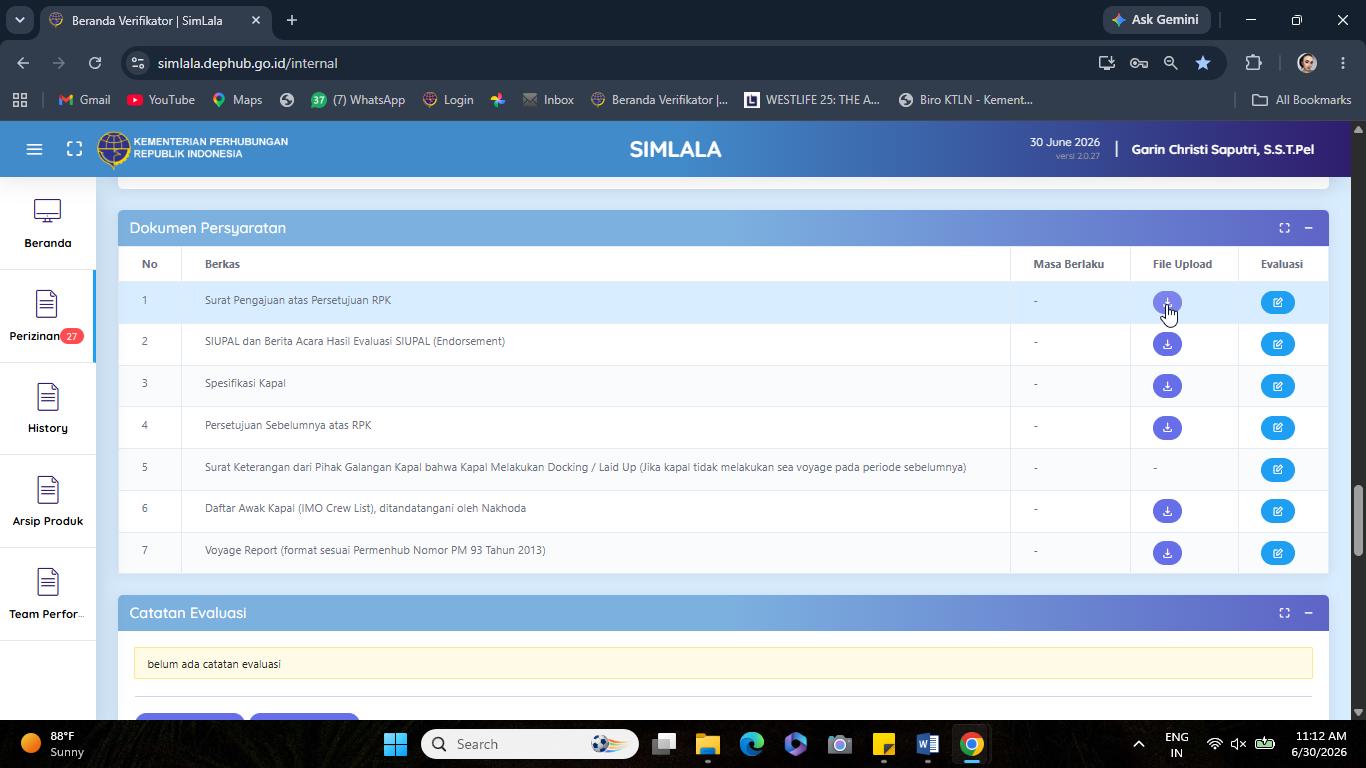Download the Spesifikasi Kapal file
The height and width of the screenshot is (768, 1366).
(x=1167, y=386)
